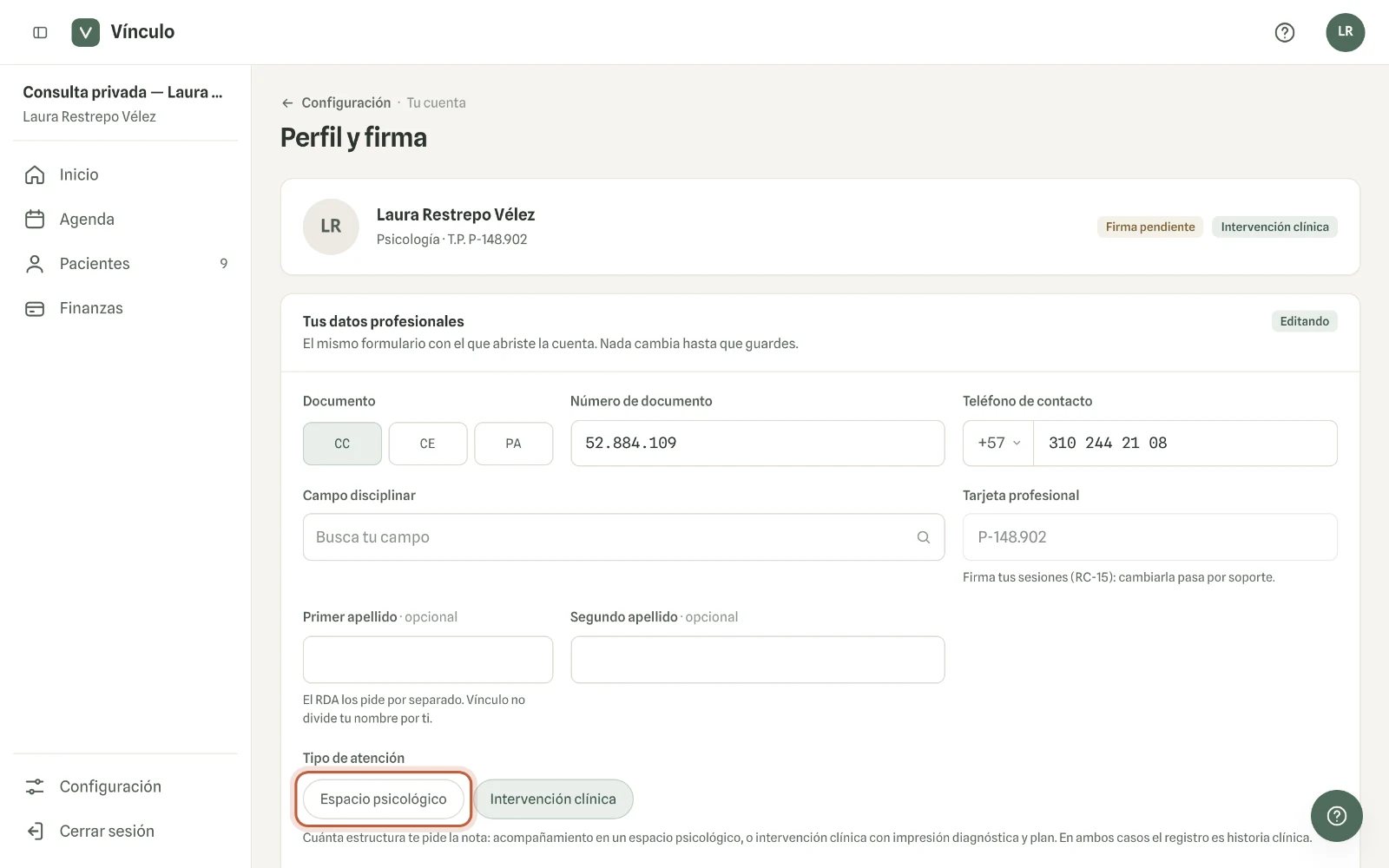The width and height of the screenshot is (1389, 868).
Task: Click the Tarjeta profesional P-148.902 field
Action: [1150, 537]
